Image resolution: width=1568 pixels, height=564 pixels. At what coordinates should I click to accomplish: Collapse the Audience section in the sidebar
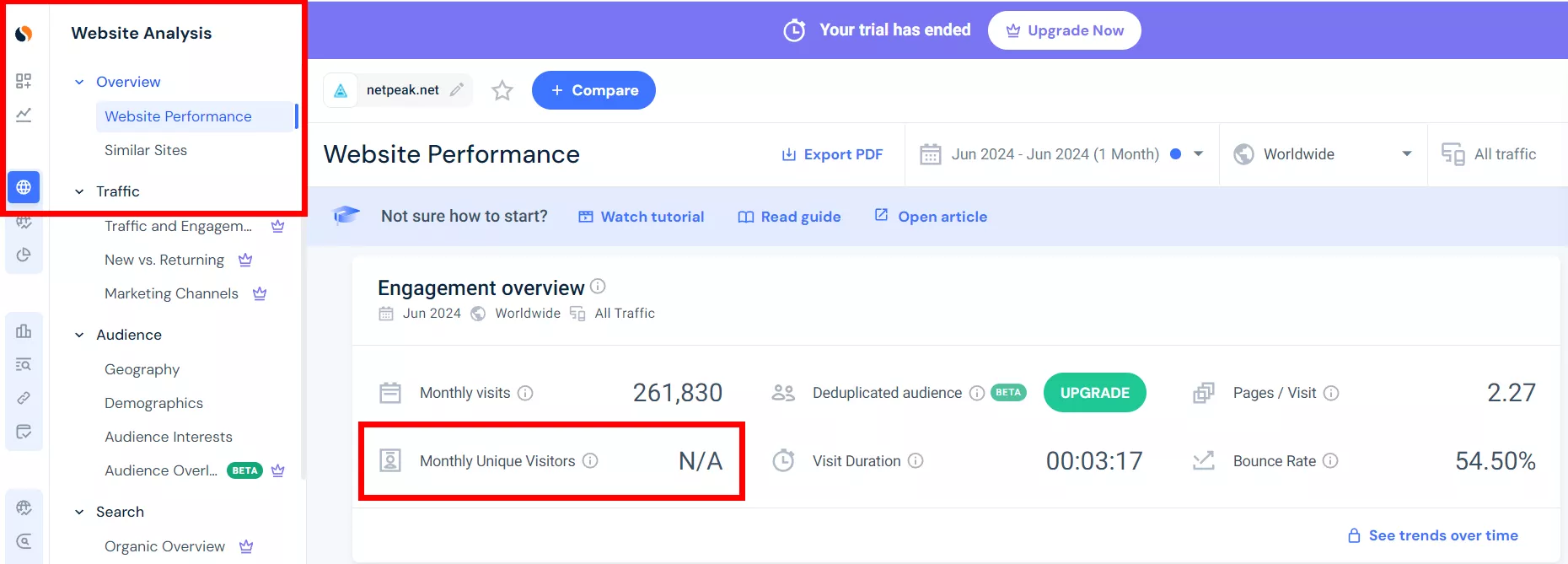point(79,335)
